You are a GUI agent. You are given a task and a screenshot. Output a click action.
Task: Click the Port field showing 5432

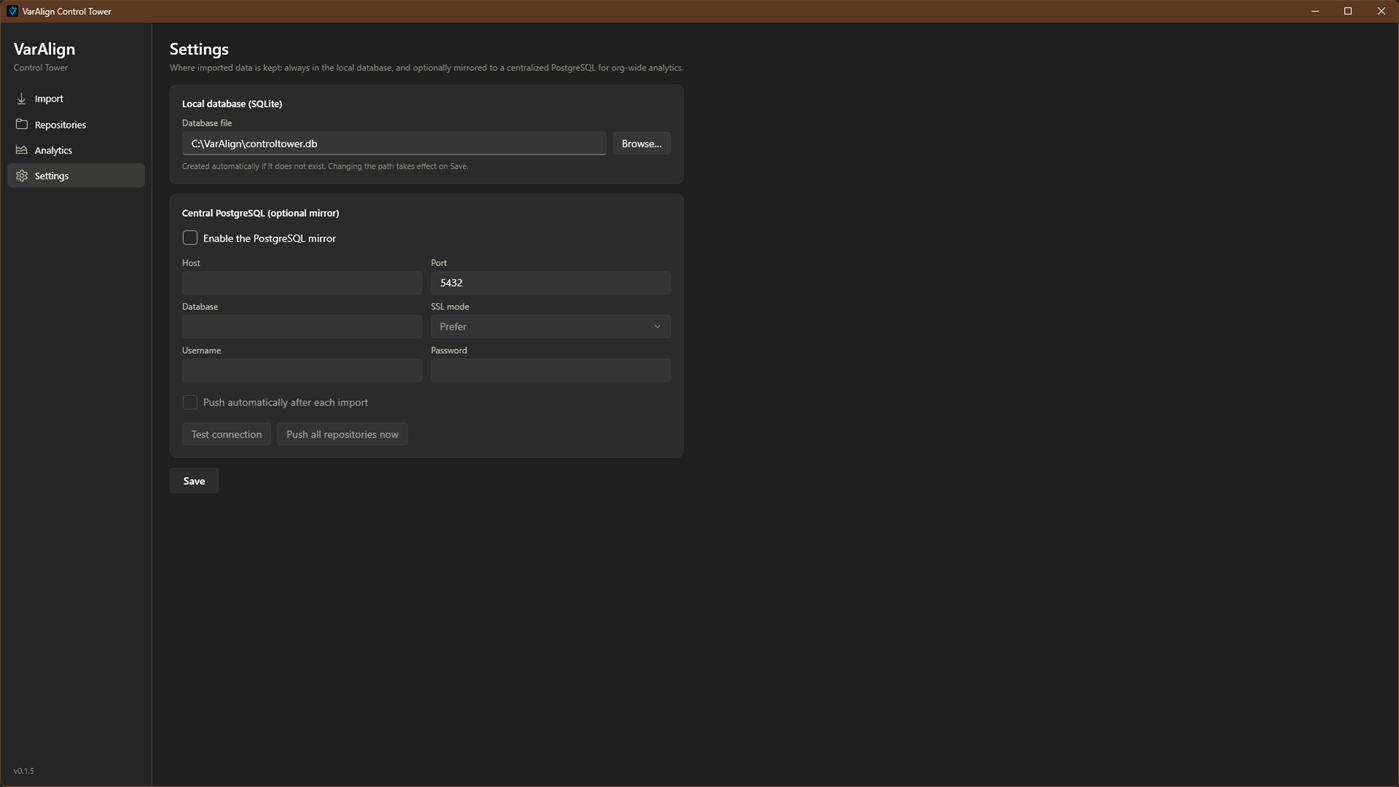coord(551,282)
